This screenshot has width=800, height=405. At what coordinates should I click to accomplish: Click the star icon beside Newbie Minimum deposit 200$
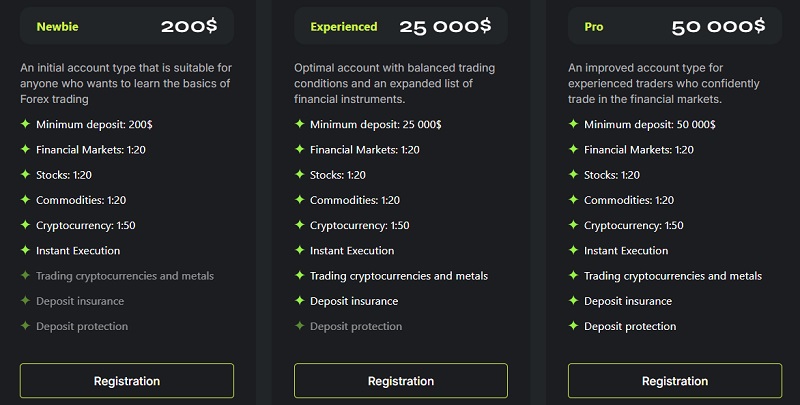coord(25,124)
